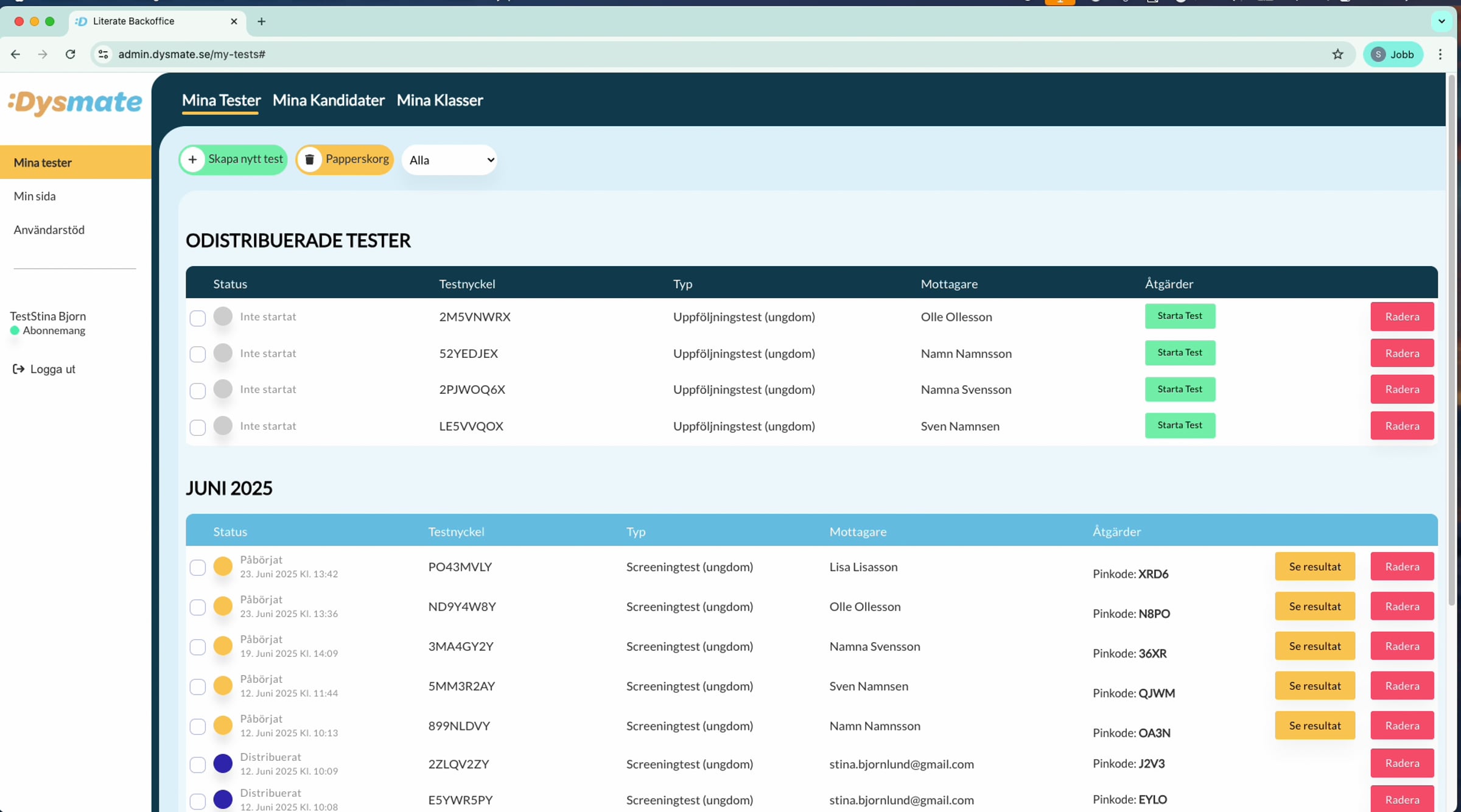1461x812 pixels.
Task: Delete test 2PJWOQ6X with Radera
Action: pyautogui.click(x=1402, y=389)
